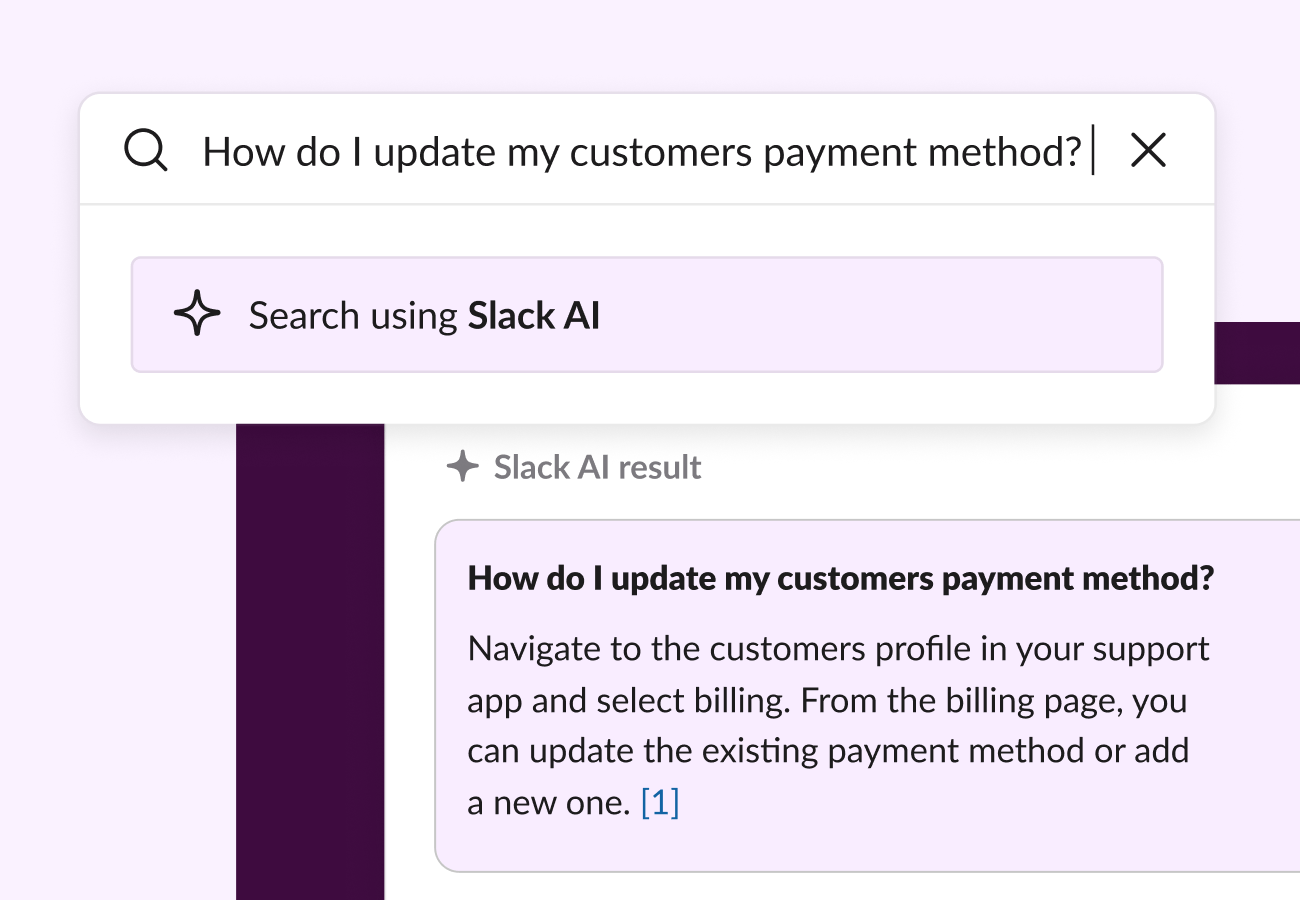
Task: Focus the search field containing the payment question
Action: pos(647,151)
